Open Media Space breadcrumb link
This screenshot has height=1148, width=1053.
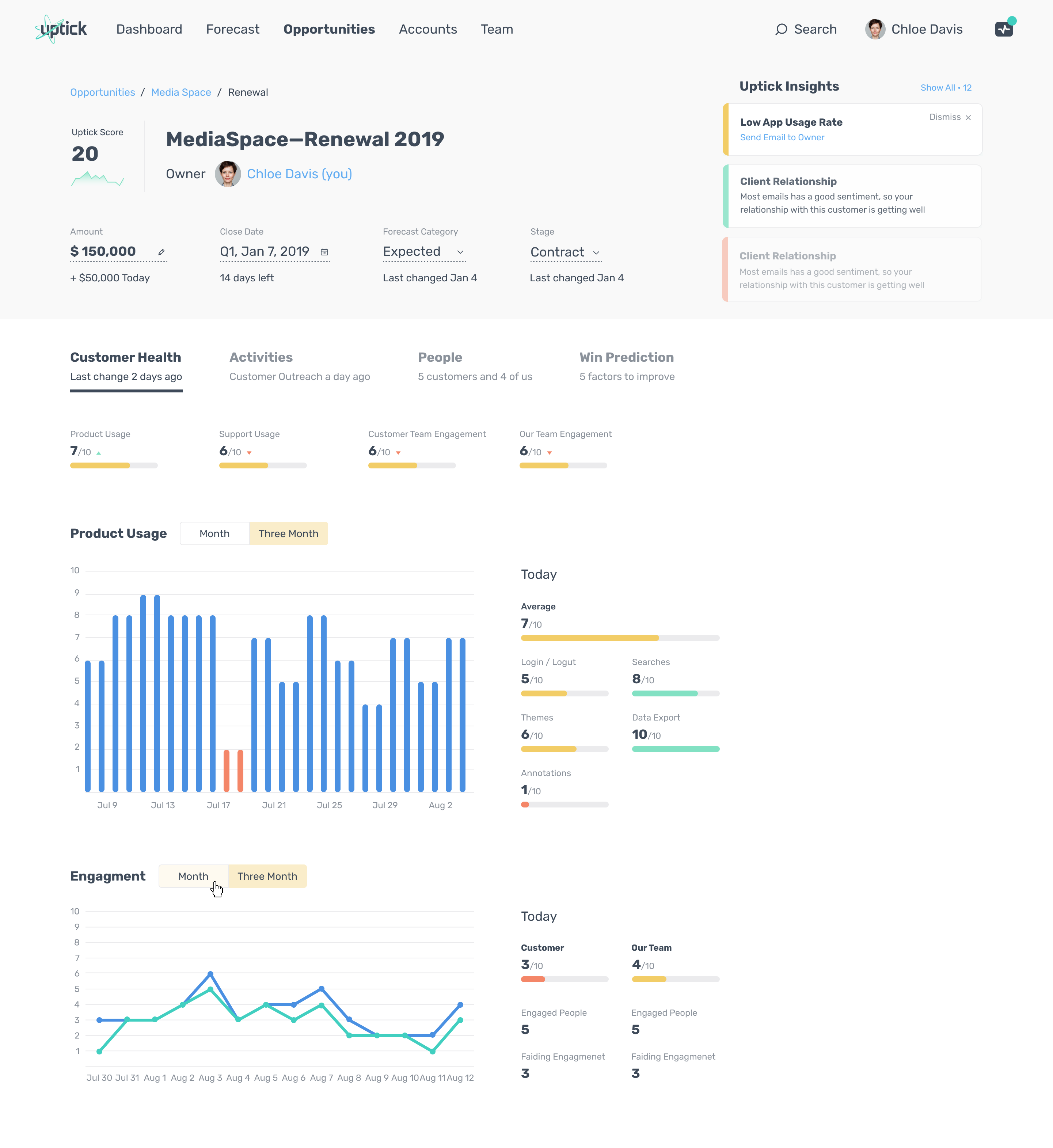[180, 92]
